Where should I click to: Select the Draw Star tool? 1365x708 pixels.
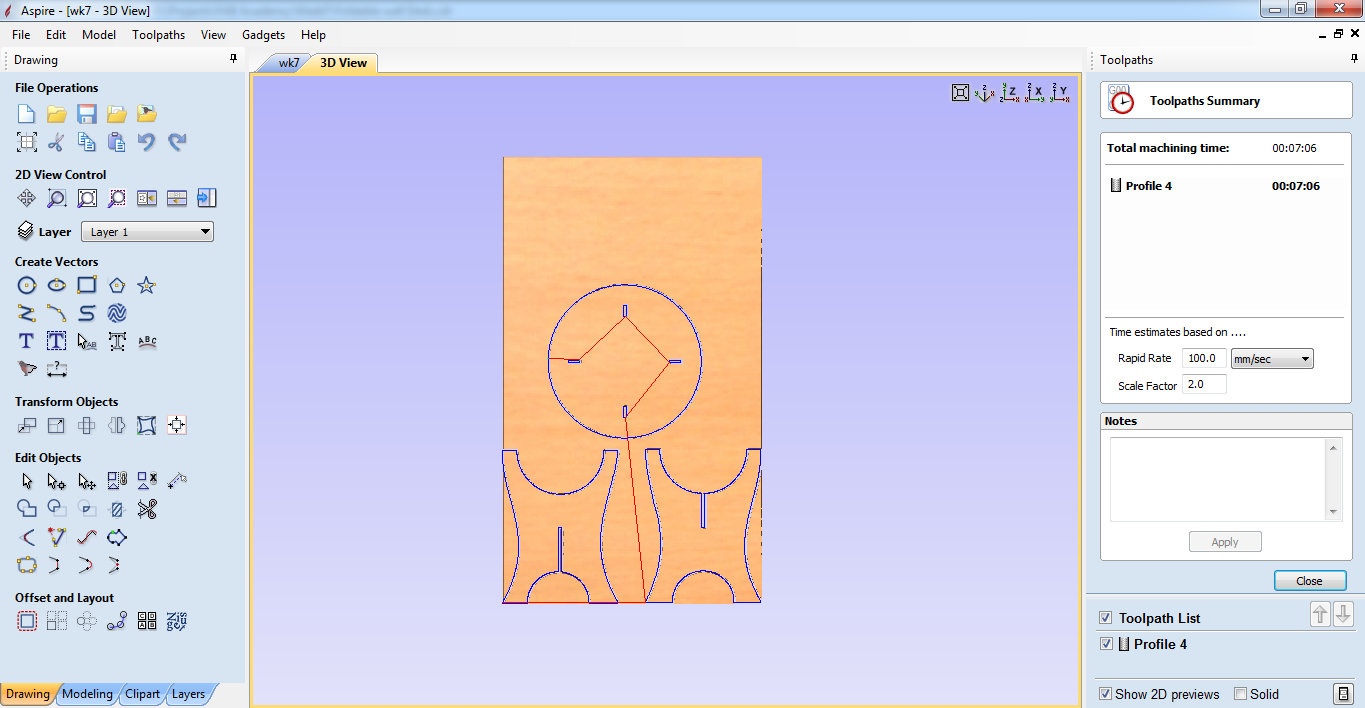pyautogui.click(x=147, y=285)
